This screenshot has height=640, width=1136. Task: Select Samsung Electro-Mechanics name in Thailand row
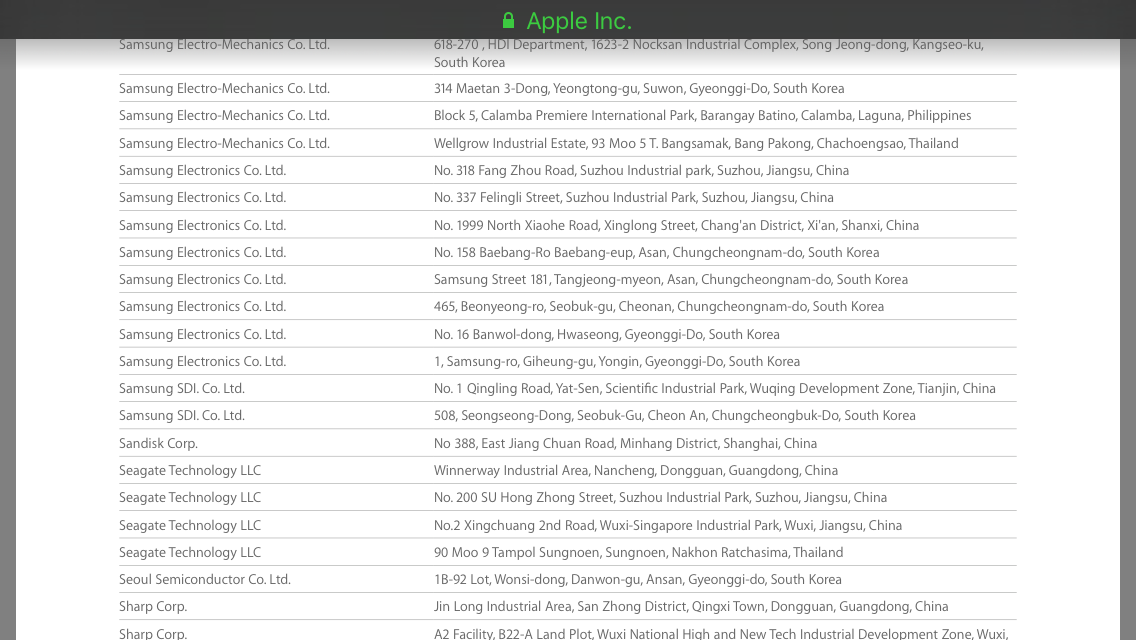[x=225, y=144]
